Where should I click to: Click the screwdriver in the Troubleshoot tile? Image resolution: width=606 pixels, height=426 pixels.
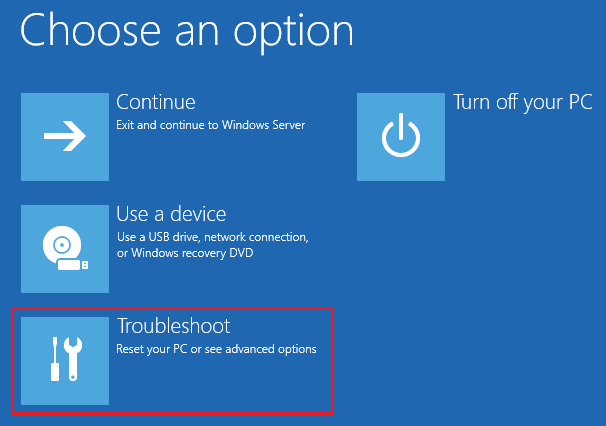[x=55, y=359]
